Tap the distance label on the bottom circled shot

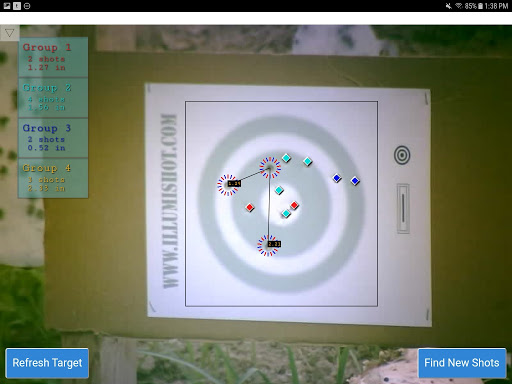(274, 244)
